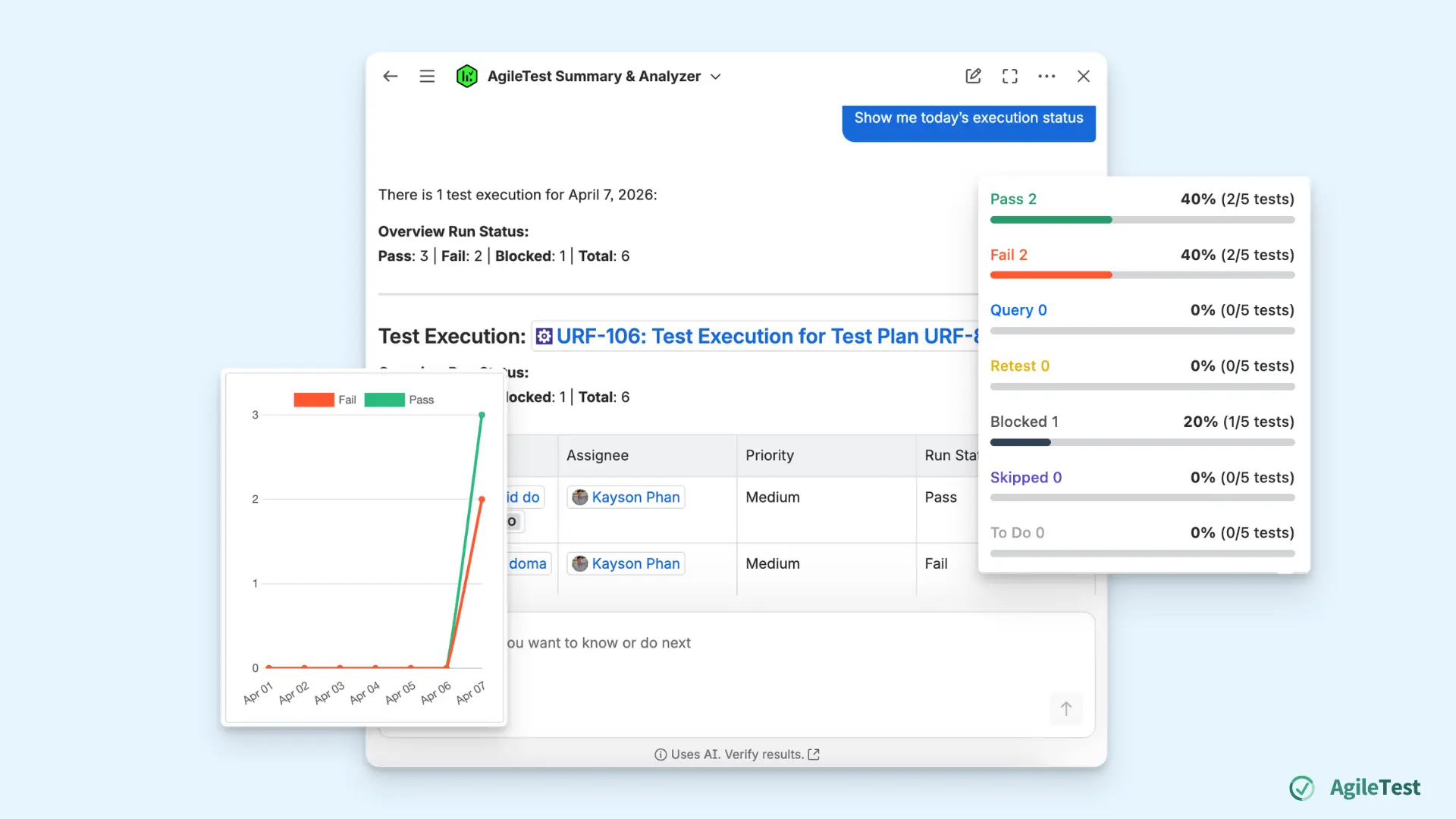This screenshot has height=819, width=1456.
Task: Click the AgileTest hexagon logo icon
Action: [x=467, y=76]
